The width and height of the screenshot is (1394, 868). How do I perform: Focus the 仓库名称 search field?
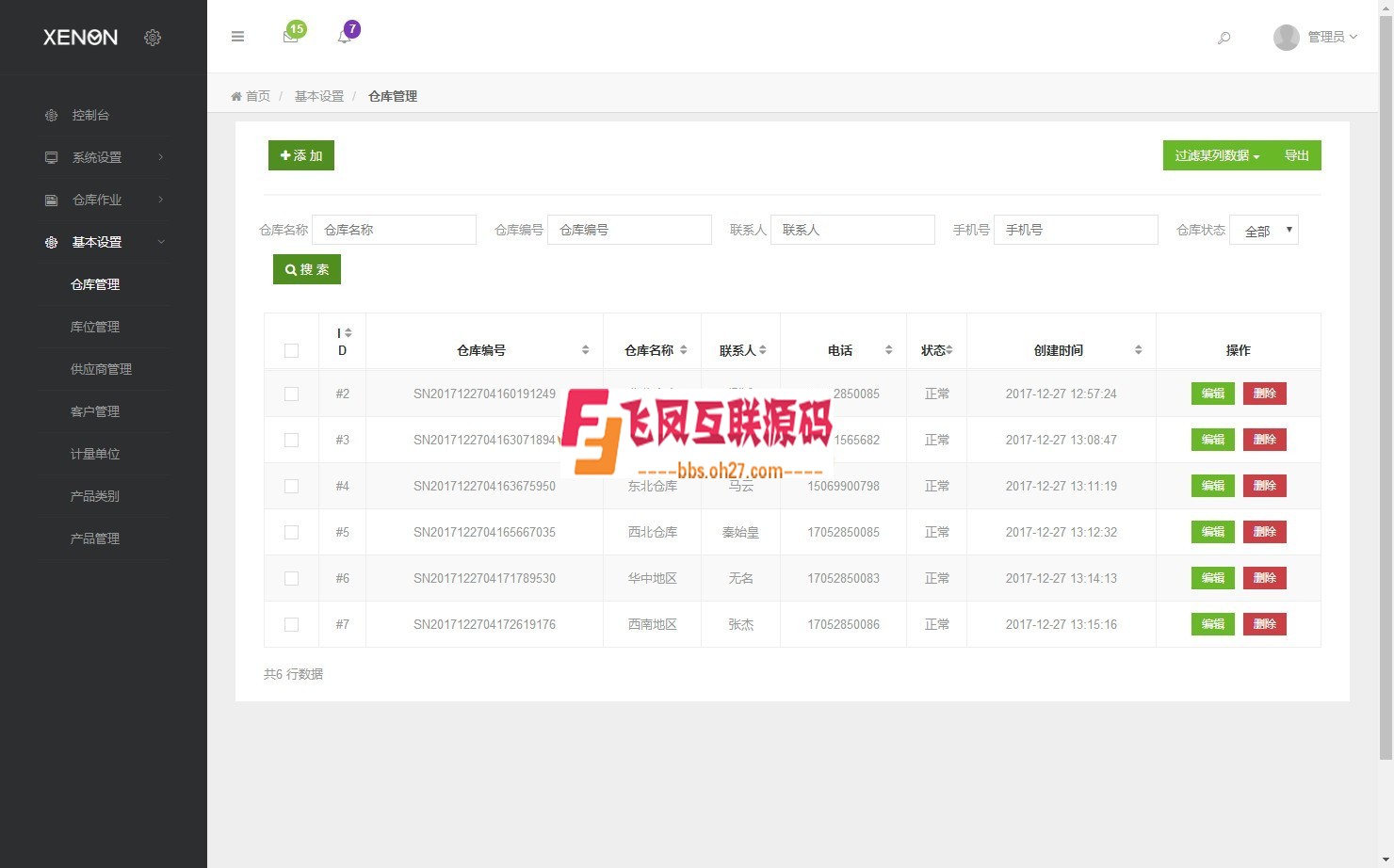click(x=394, y=230)
